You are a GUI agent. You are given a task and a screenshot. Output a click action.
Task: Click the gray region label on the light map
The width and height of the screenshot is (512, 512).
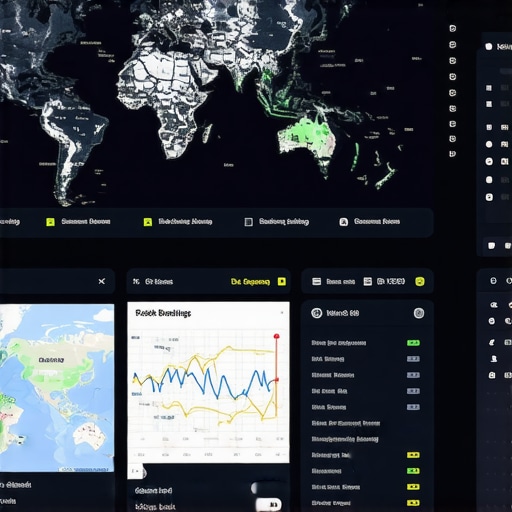[51, 360]
